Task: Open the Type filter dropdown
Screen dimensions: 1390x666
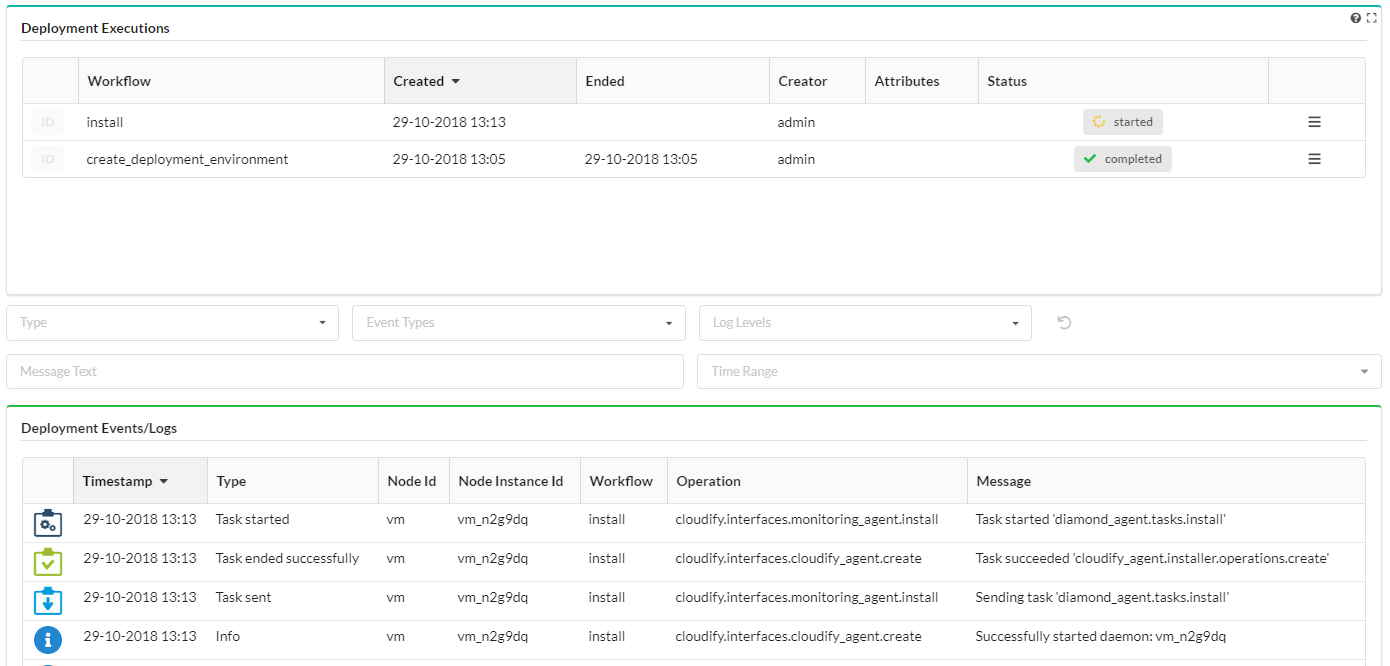Action: (x=172, y=323)
